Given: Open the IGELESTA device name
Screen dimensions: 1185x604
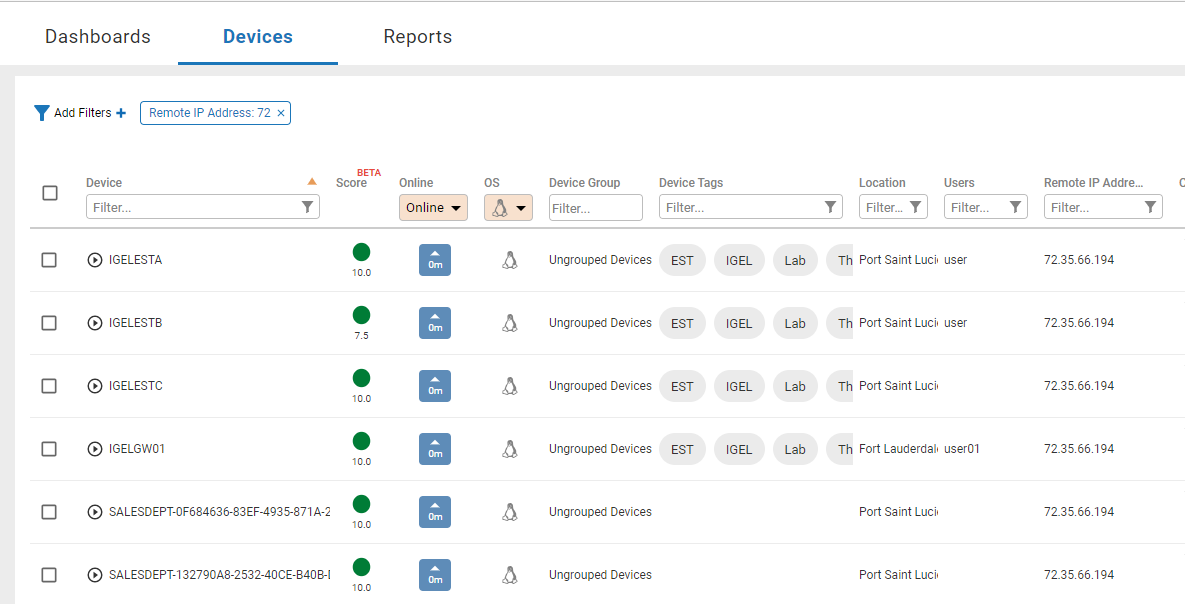Looking at the screenshot, I should tap(135, 260).
